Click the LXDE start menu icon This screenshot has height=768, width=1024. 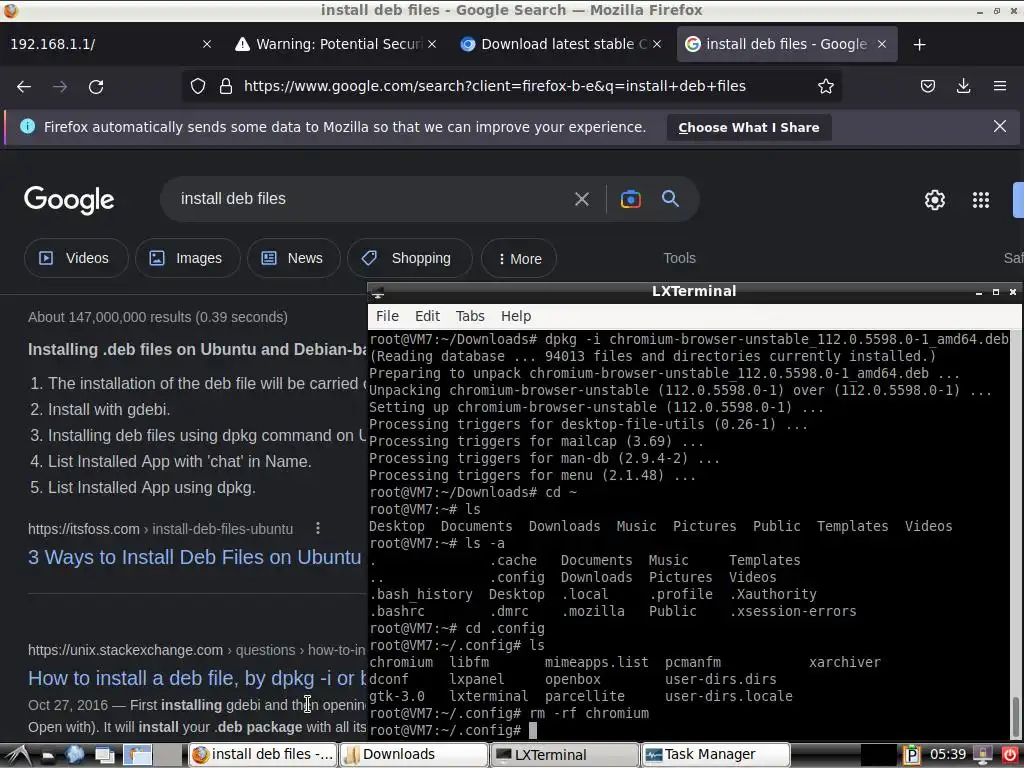click(18, 755)
